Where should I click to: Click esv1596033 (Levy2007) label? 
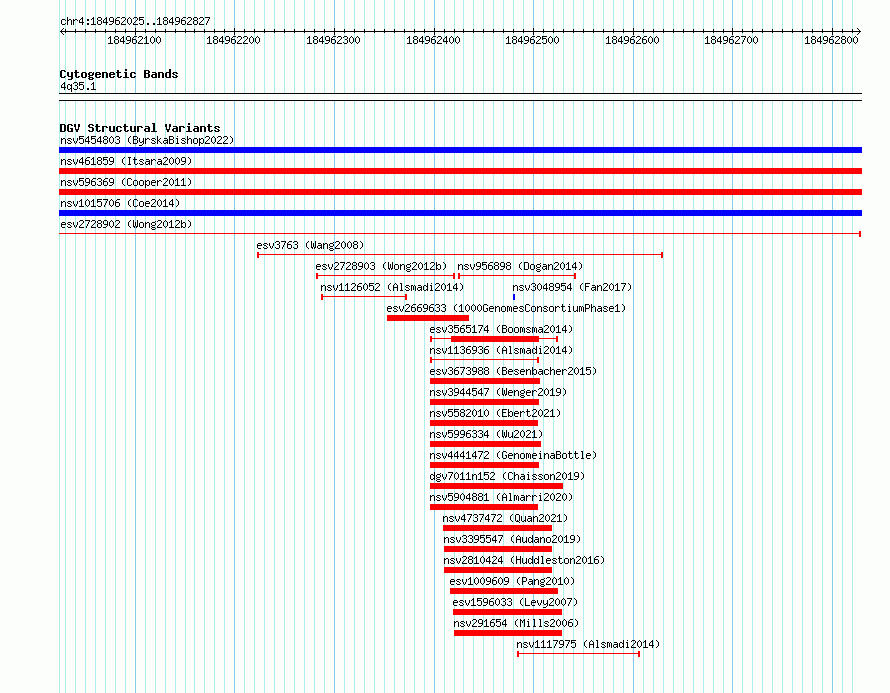(515, 602)
